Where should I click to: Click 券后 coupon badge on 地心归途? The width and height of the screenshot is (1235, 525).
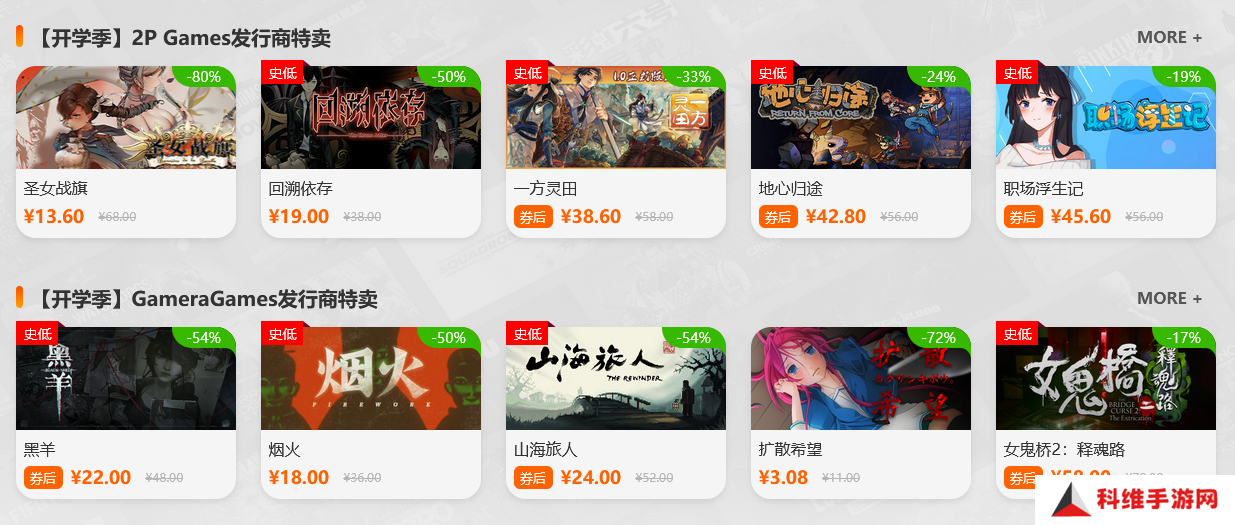[x=777, y=217]
